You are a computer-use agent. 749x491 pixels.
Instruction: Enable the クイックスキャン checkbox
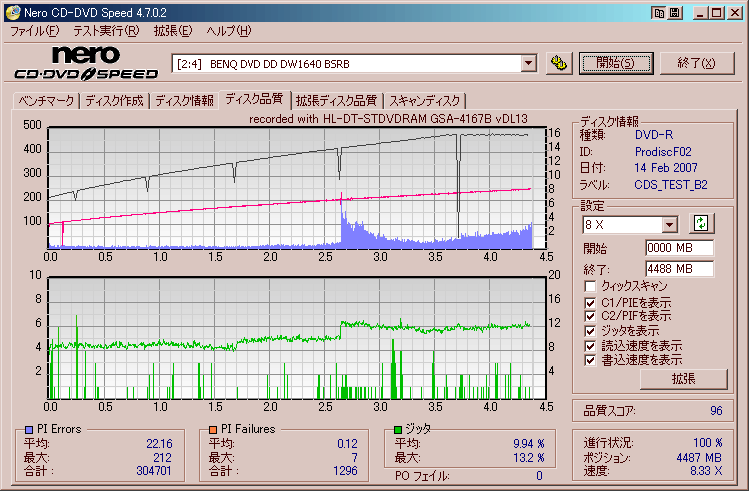[590, 286]
